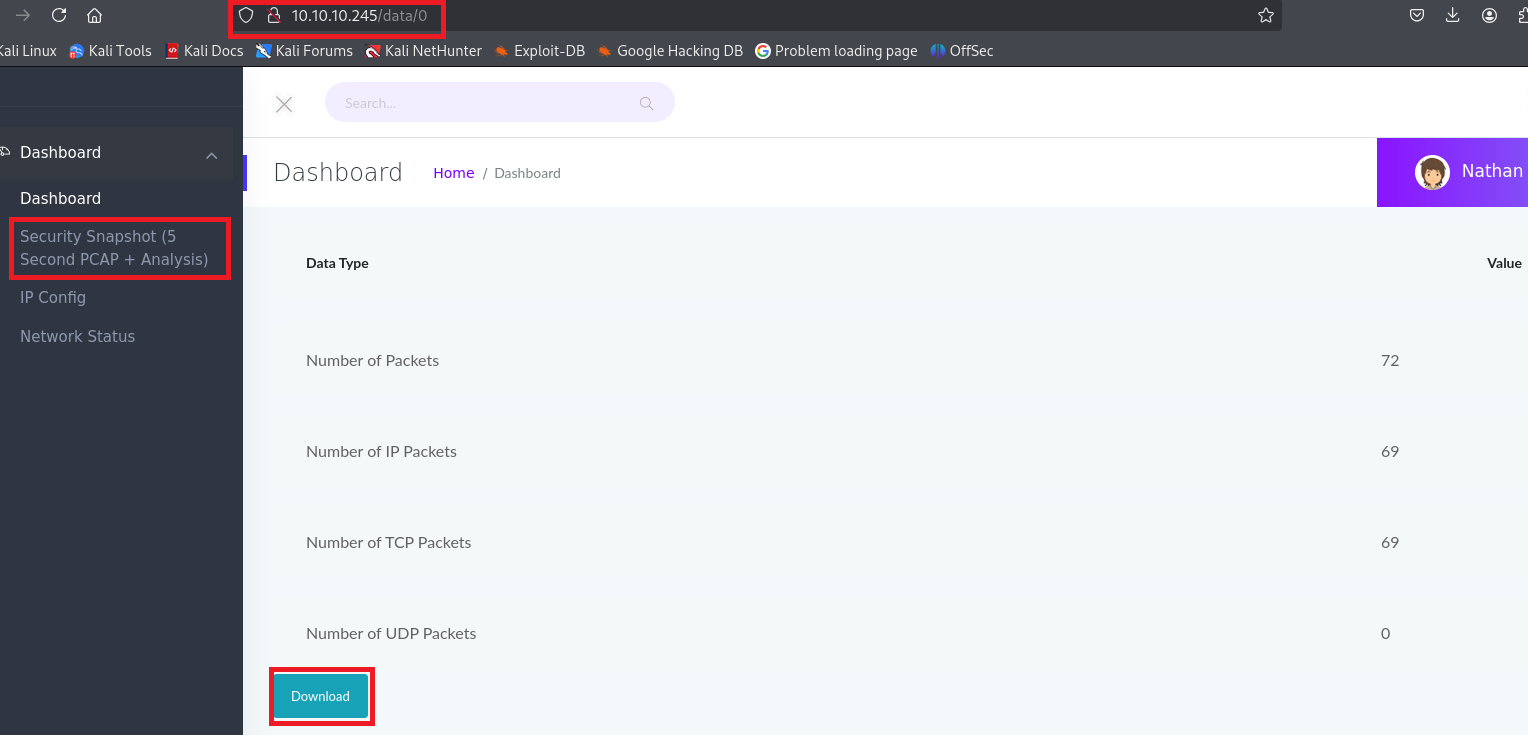
Task: Select Network Status in the sidebar
Action: 77,336
